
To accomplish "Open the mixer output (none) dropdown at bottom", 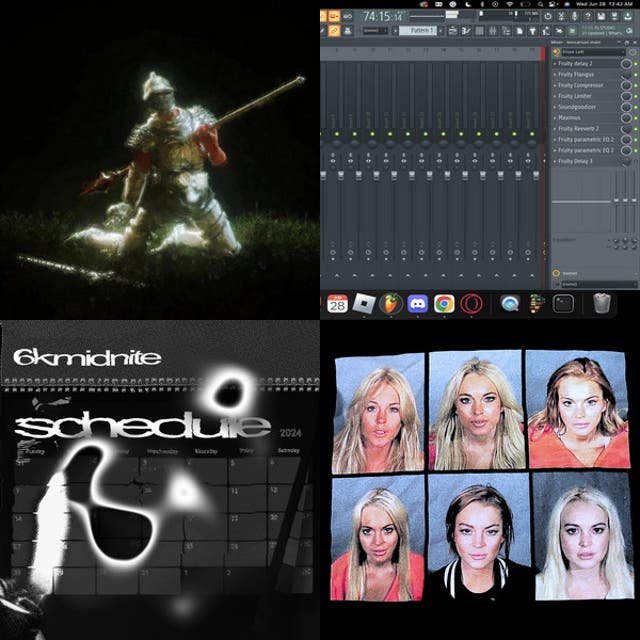I will pos(598,284).
